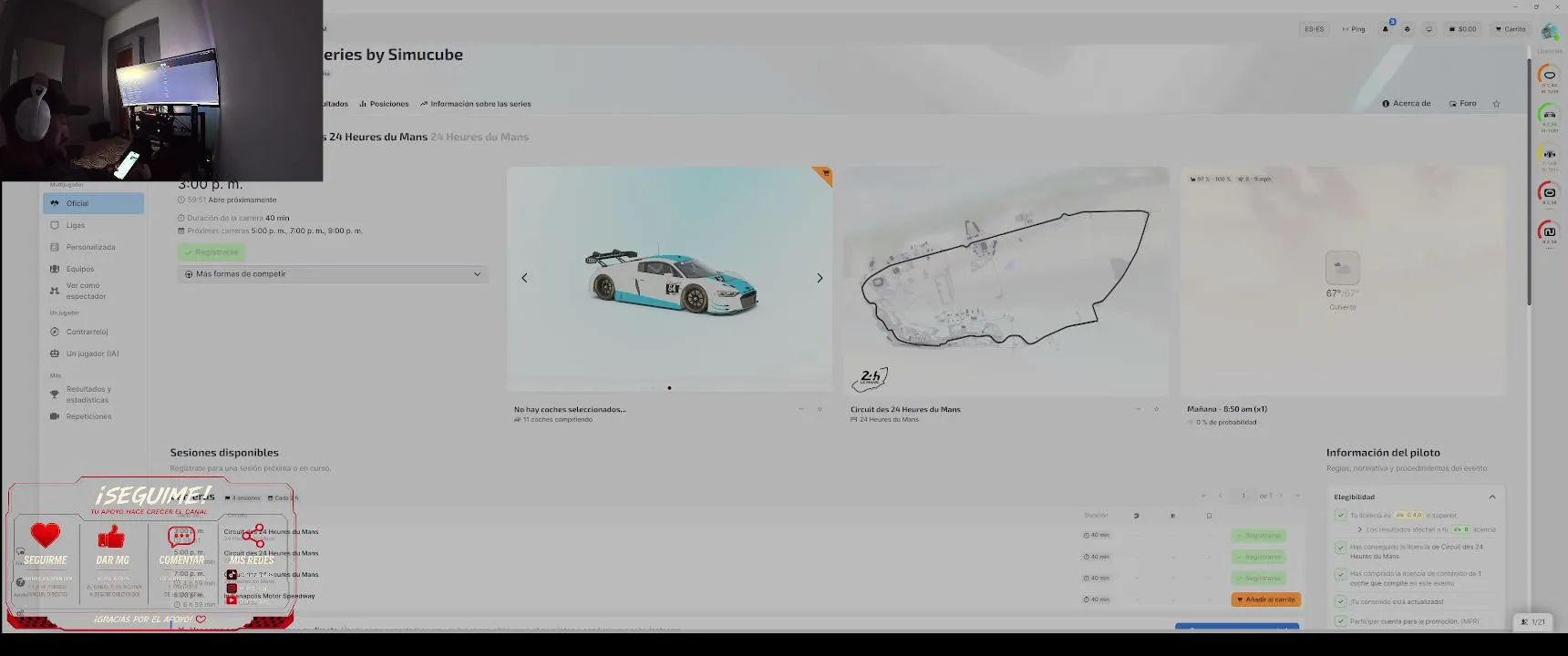Show previous car in the carousel
Image resolution: width=1568 pixels, height=656 pixels.
524,278
